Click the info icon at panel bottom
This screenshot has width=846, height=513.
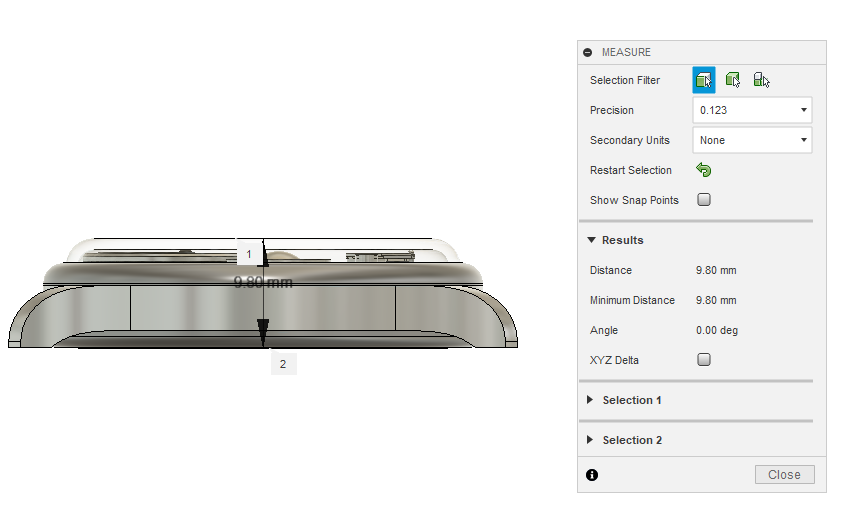coord(592,475)
